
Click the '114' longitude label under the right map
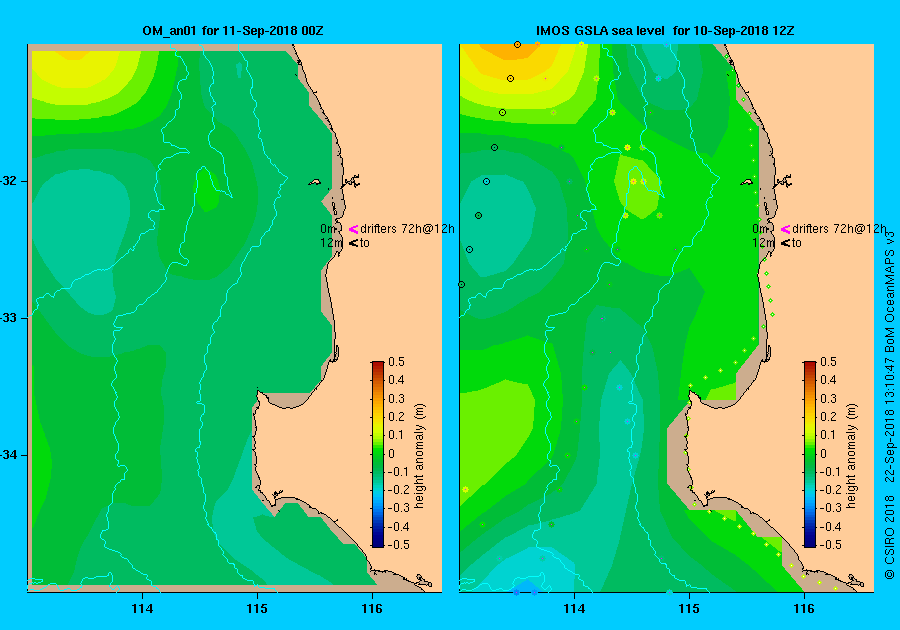(574, 609)
